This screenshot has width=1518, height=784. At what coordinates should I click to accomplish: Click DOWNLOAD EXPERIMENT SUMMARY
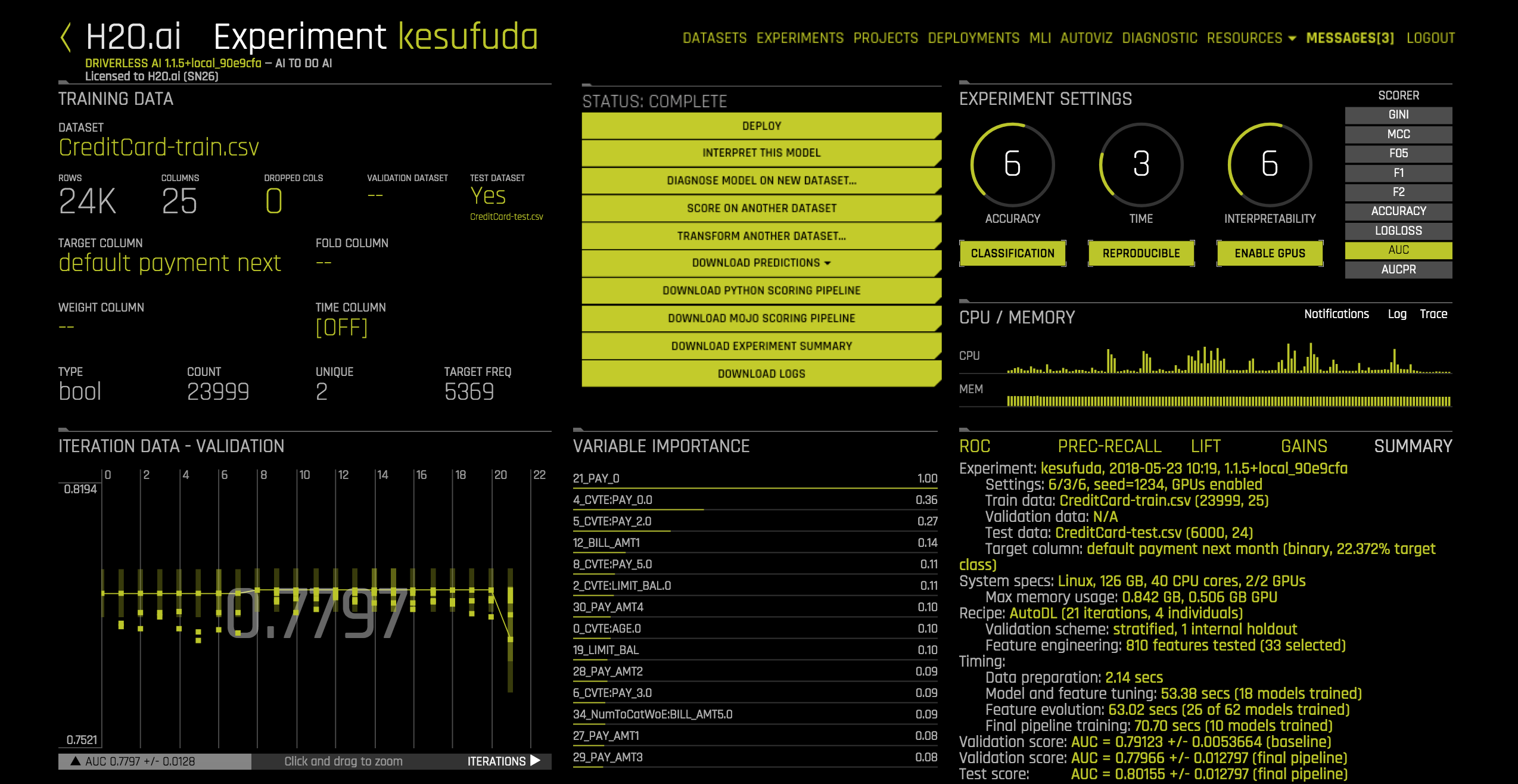coord(761,346)
